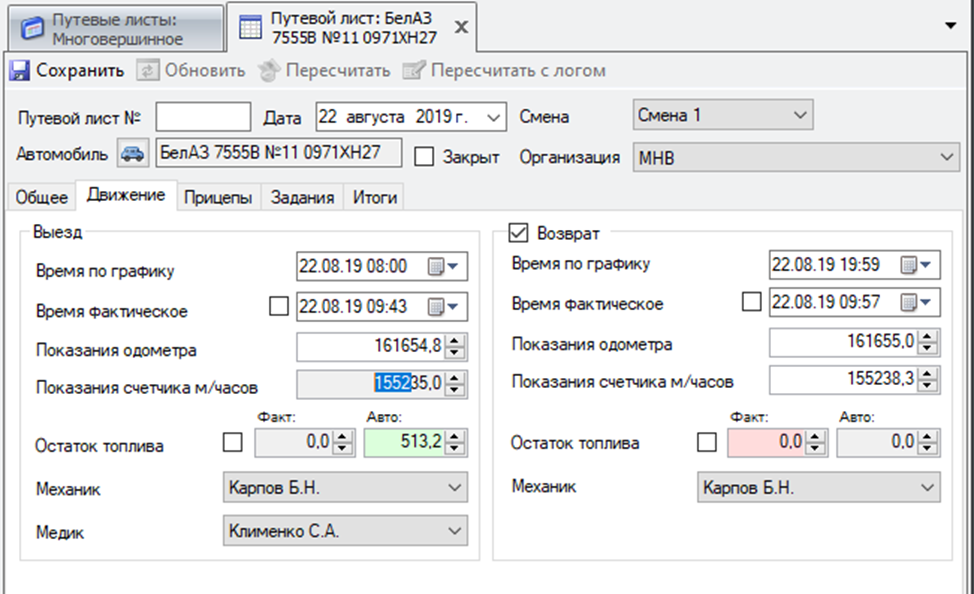Viewport: 974px width, 594px height.
Task: Switch to the Задания tab
Action: [x=302, y=197]
